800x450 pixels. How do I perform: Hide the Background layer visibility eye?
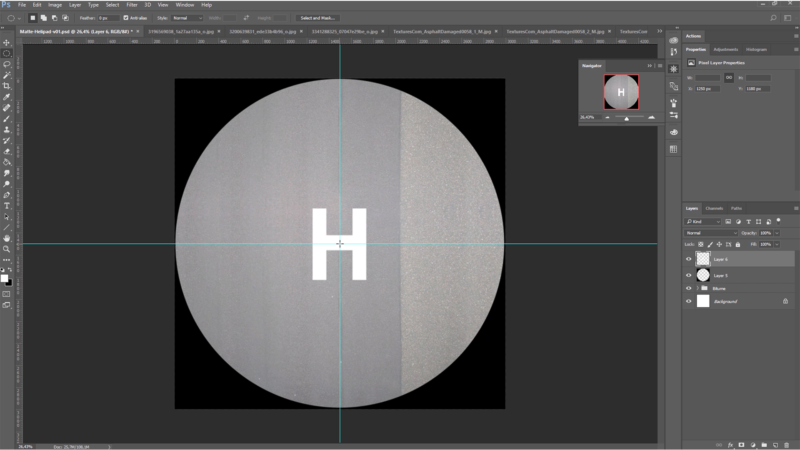[688, 302]
